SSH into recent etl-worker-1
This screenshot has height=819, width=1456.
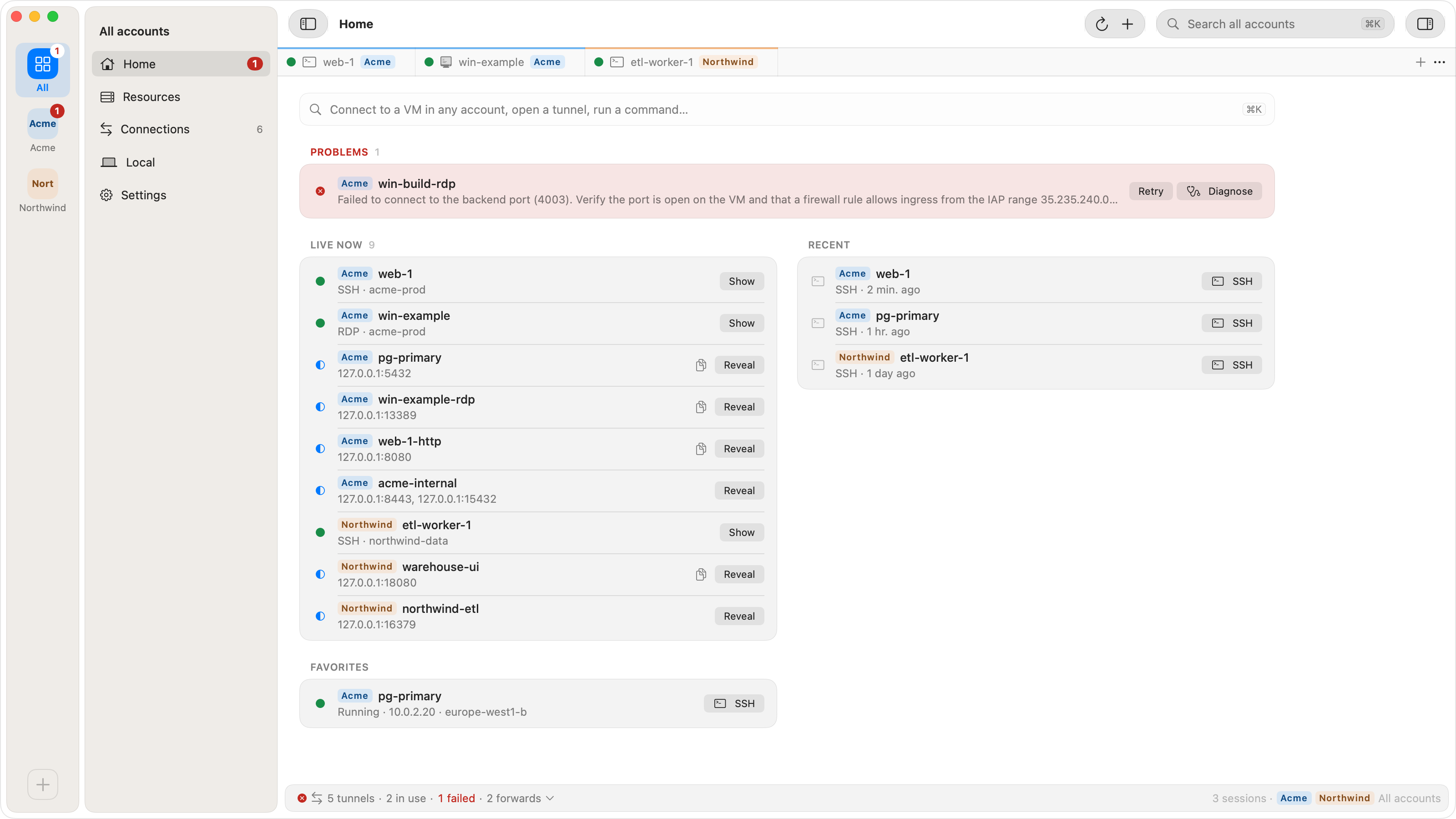1232,365
